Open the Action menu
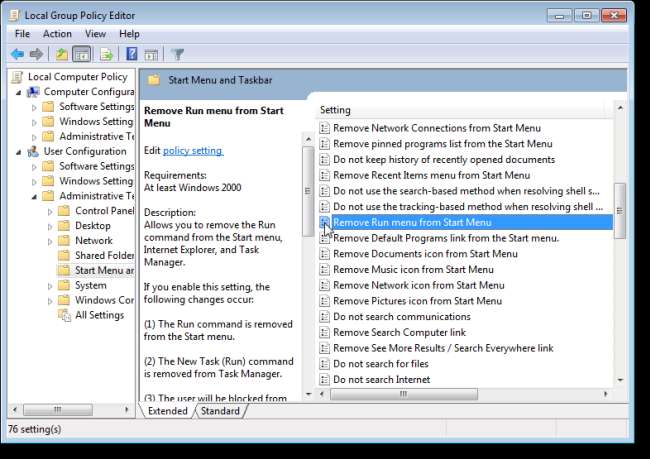 pyautogui.click(x=57, y=34)
